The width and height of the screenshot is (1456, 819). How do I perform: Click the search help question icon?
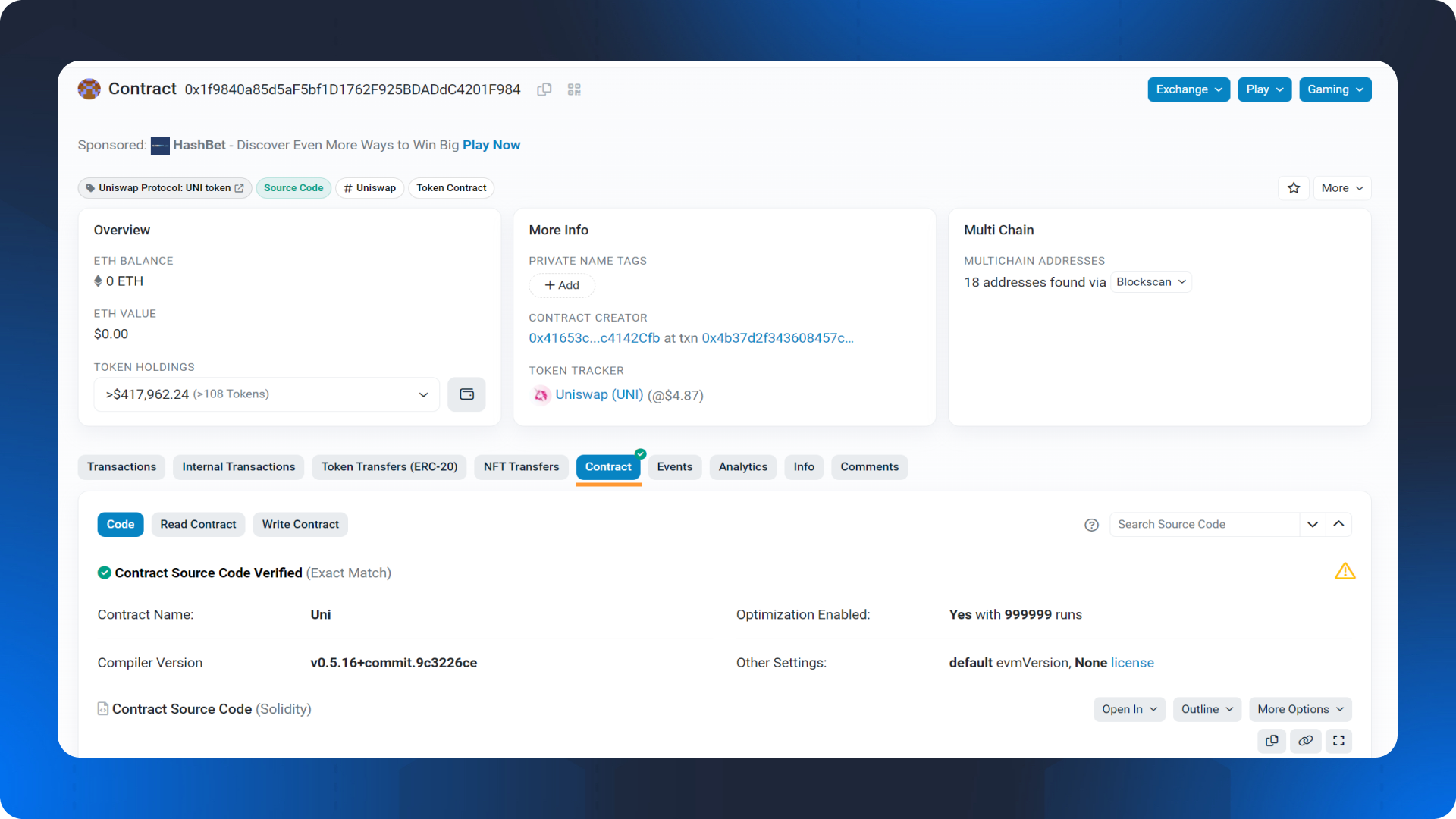click(x=1091, y=525)
